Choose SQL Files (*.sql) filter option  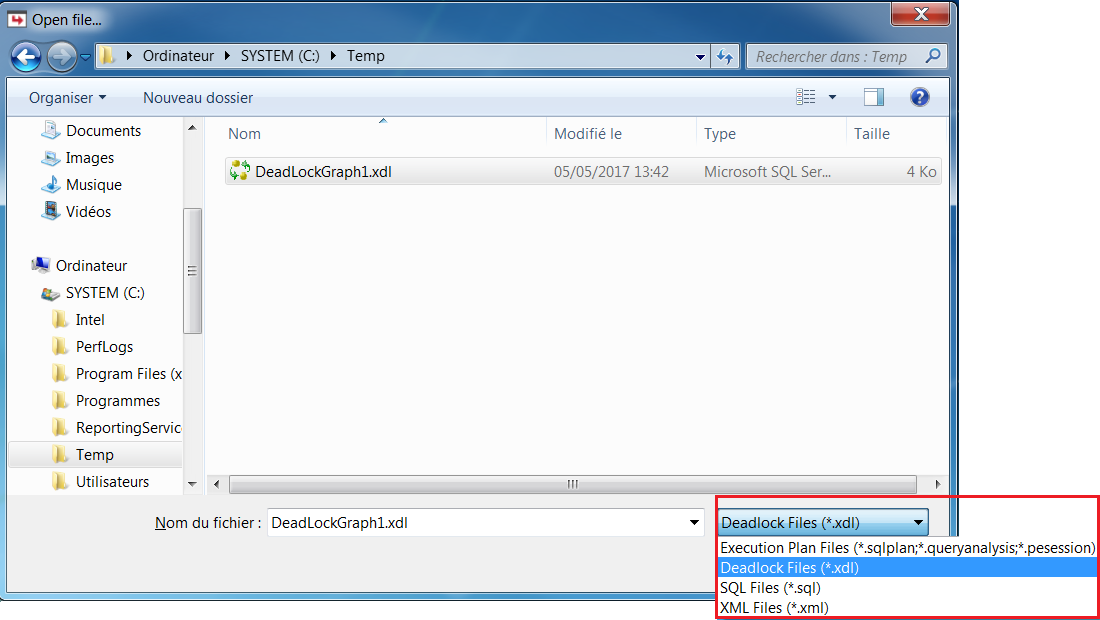[x=907, y=588]
